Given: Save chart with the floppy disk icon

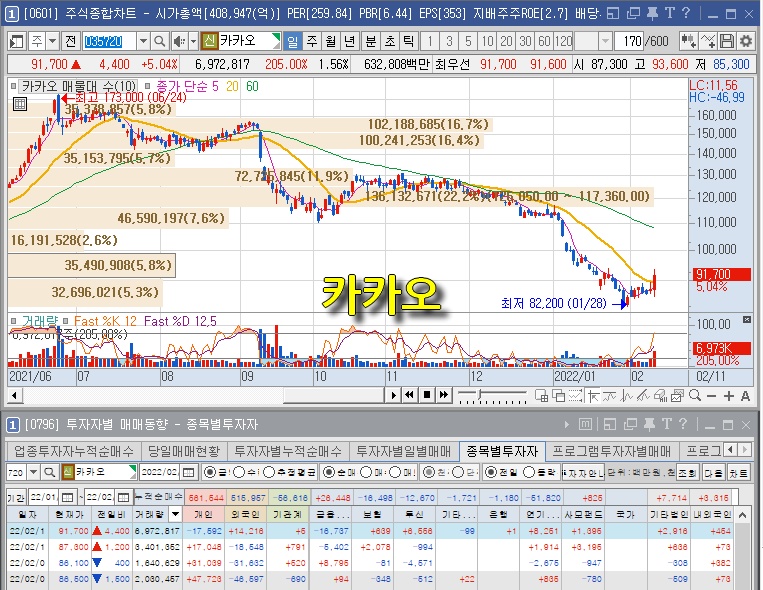Looking at the screenshot, I should (727, 41).
